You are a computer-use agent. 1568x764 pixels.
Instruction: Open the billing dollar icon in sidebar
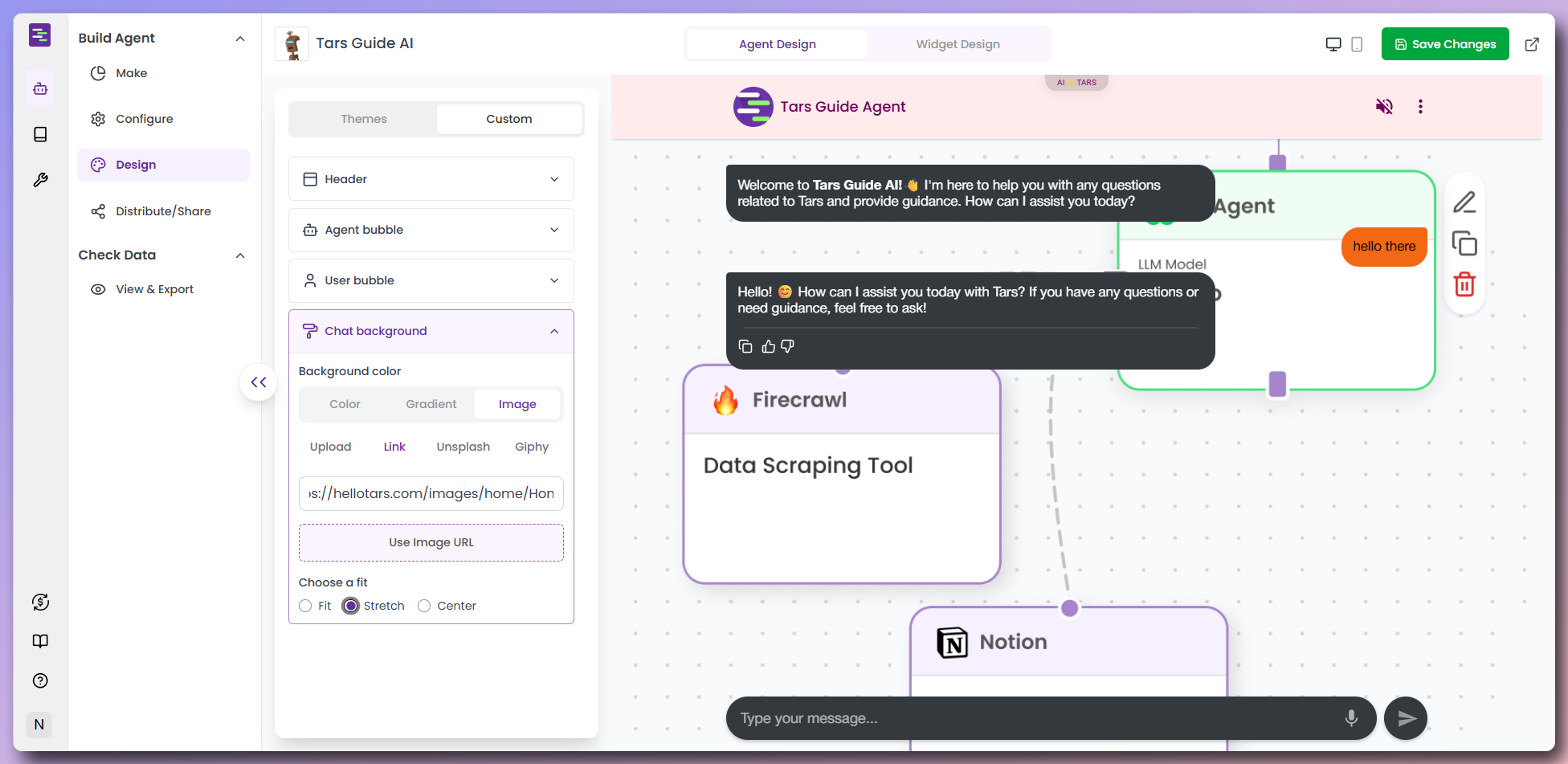coord(40,602)
